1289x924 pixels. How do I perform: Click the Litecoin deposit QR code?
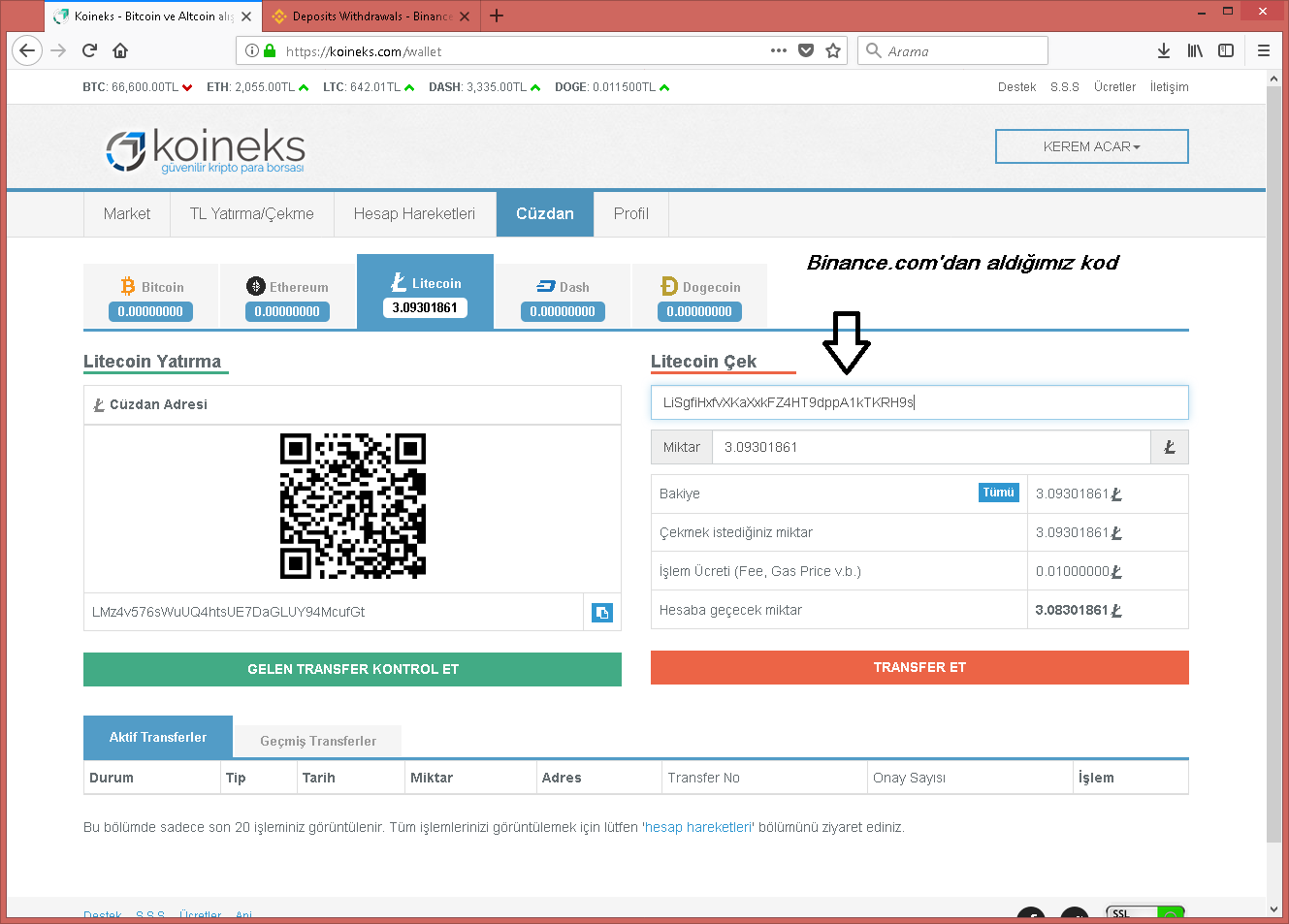click(x=353, y=506)
